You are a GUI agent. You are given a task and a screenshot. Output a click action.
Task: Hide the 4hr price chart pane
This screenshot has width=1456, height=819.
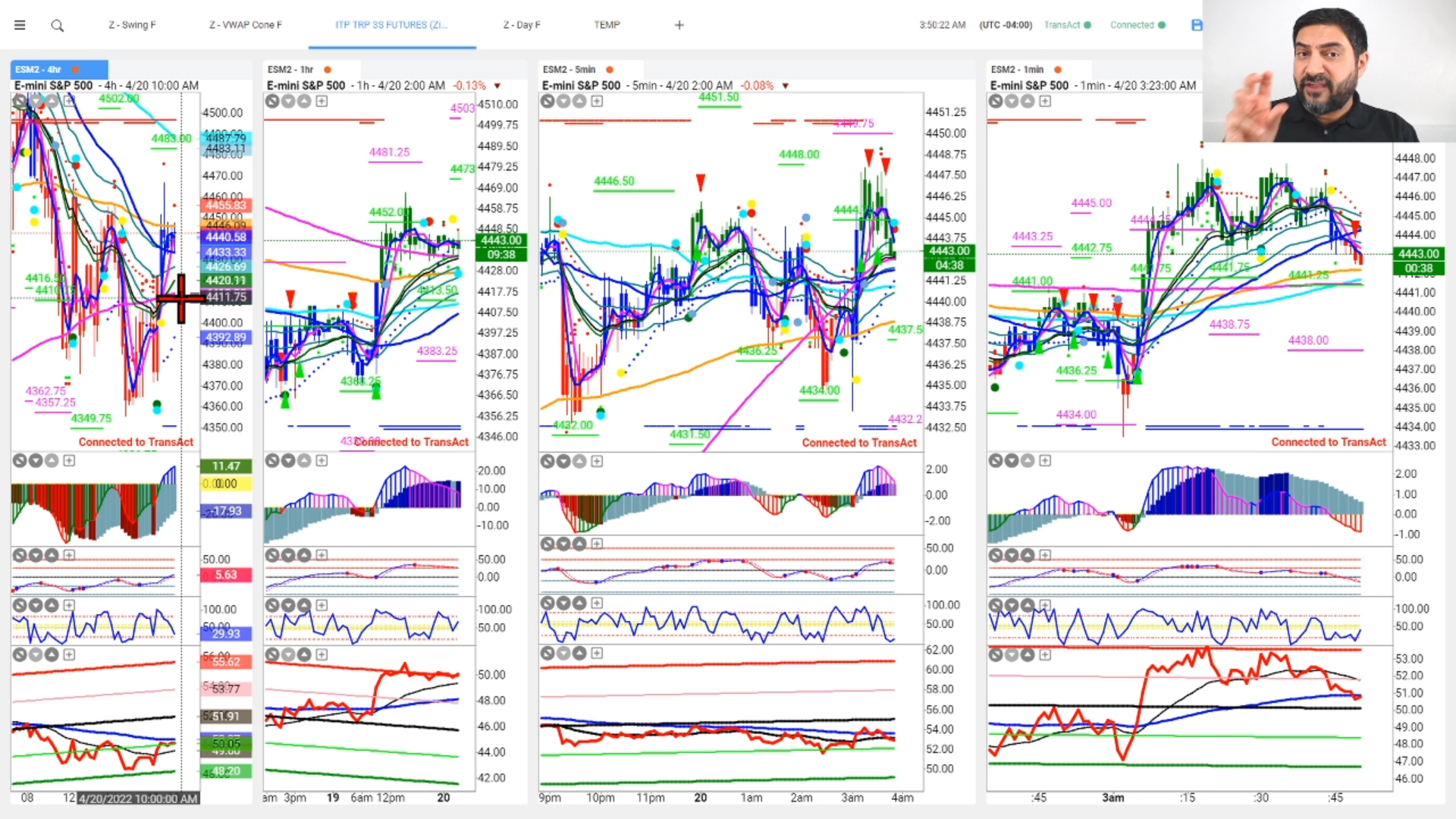pyautogui.click(x=20, y=100)
